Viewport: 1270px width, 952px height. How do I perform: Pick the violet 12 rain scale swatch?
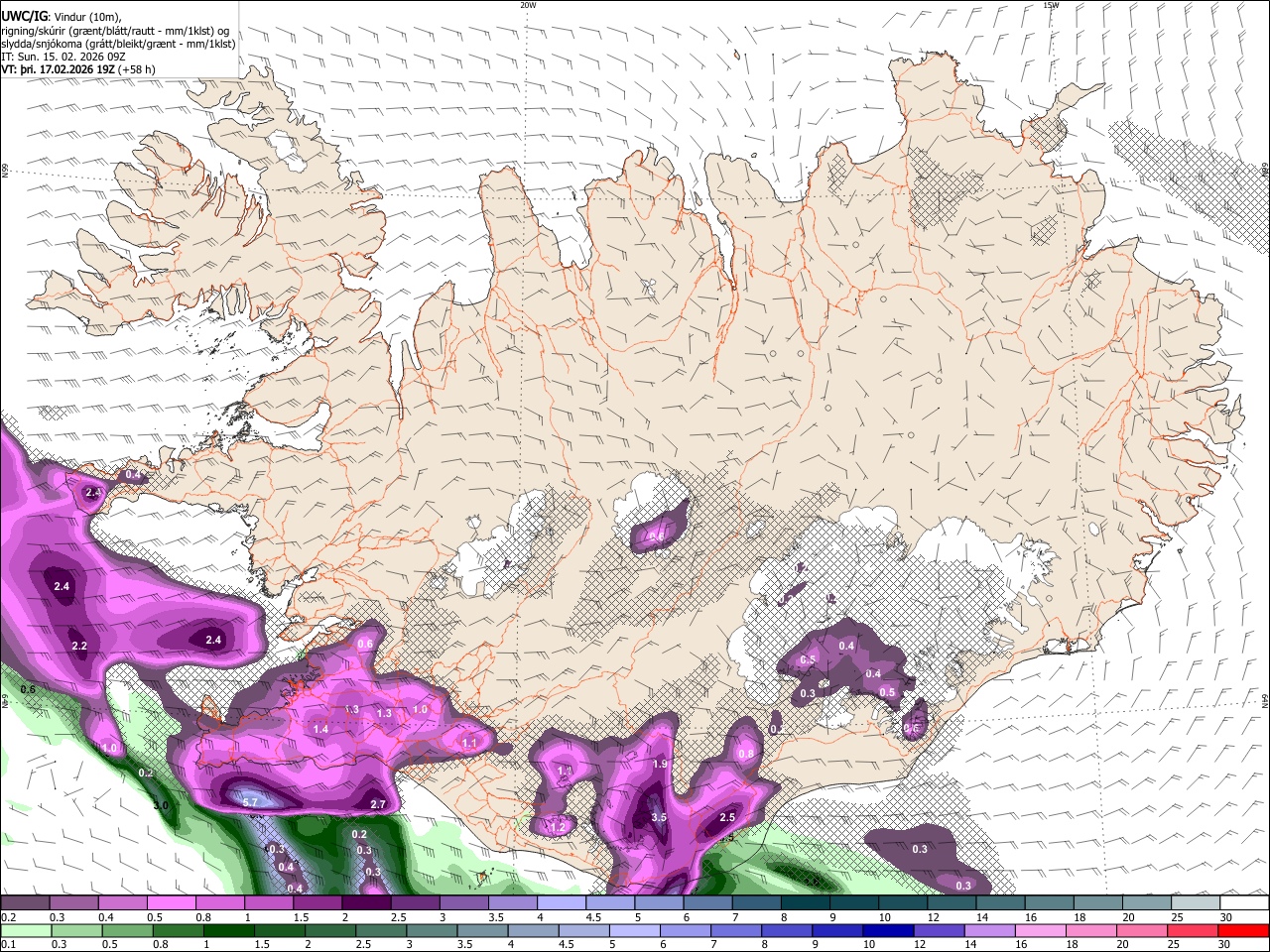coord(940,930)
